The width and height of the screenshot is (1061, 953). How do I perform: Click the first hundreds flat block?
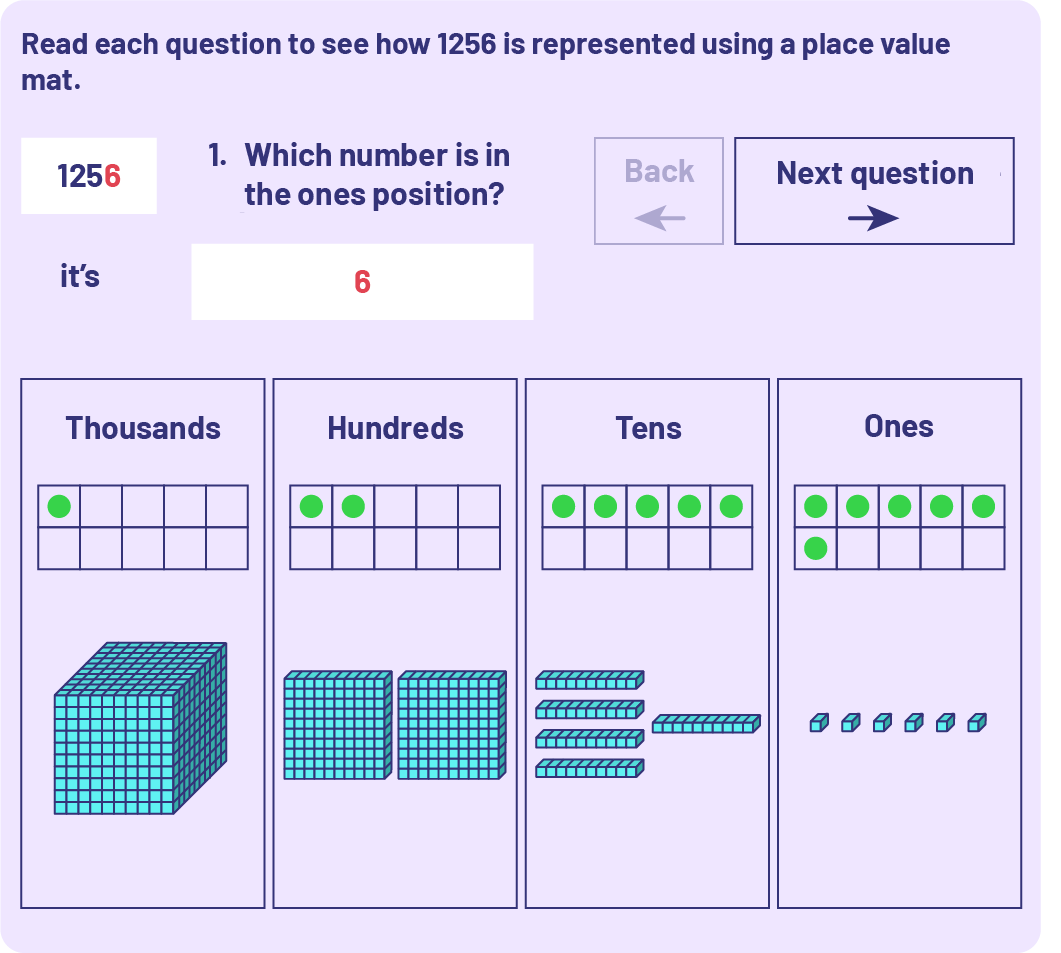click(337, 725)
